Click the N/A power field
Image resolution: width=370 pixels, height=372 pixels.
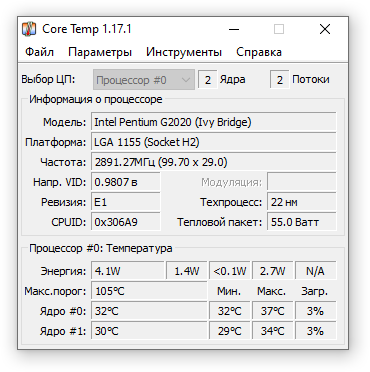pyautogui.click(x=316, y=271)
